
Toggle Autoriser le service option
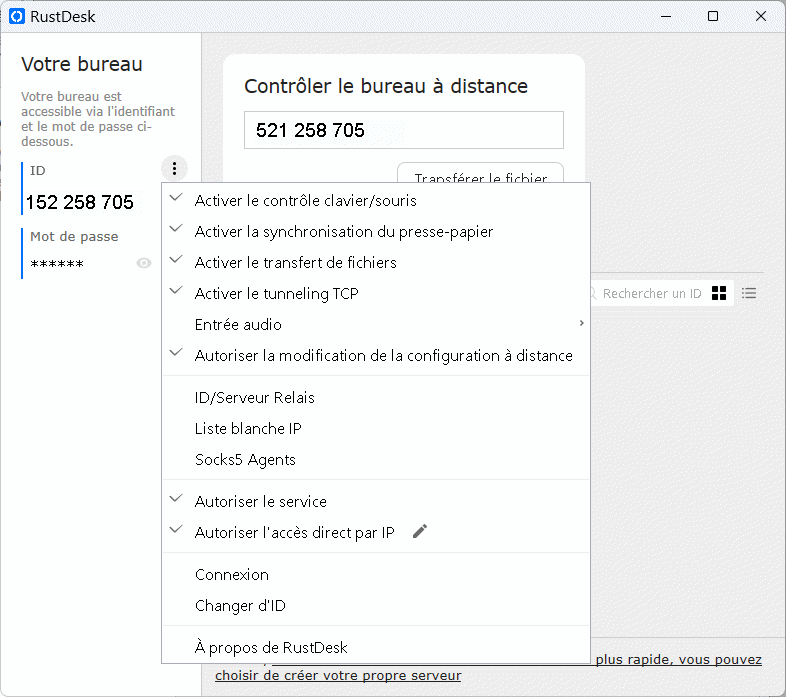376,501
